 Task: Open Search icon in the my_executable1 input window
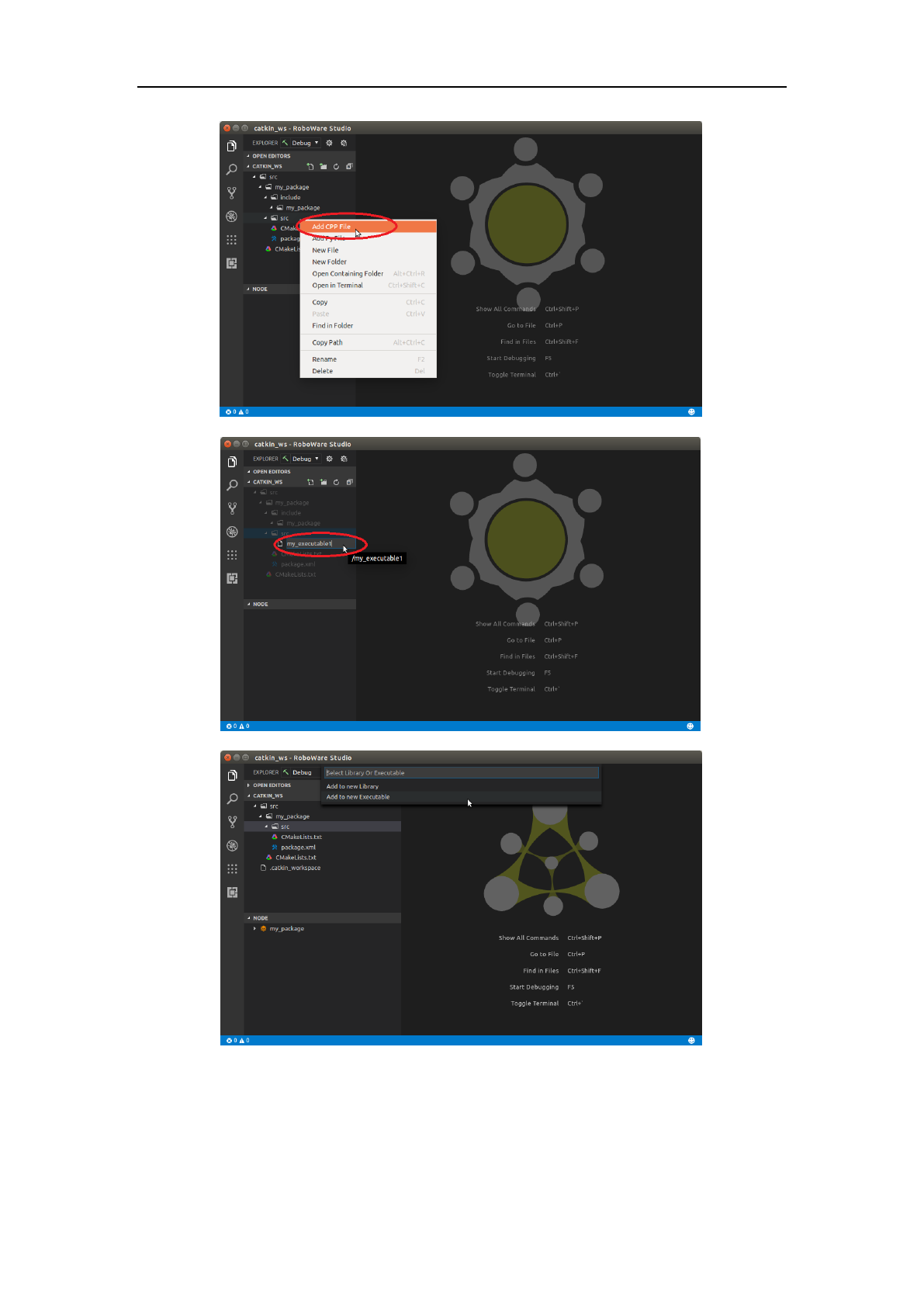(x=232, y=485)
